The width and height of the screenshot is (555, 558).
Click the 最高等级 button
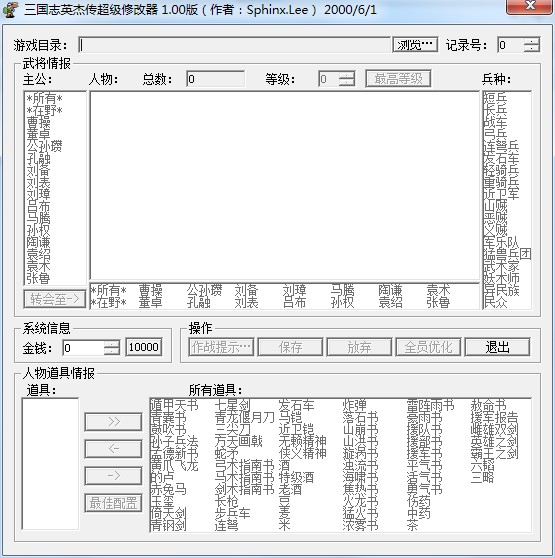click(x=398, y=79)
